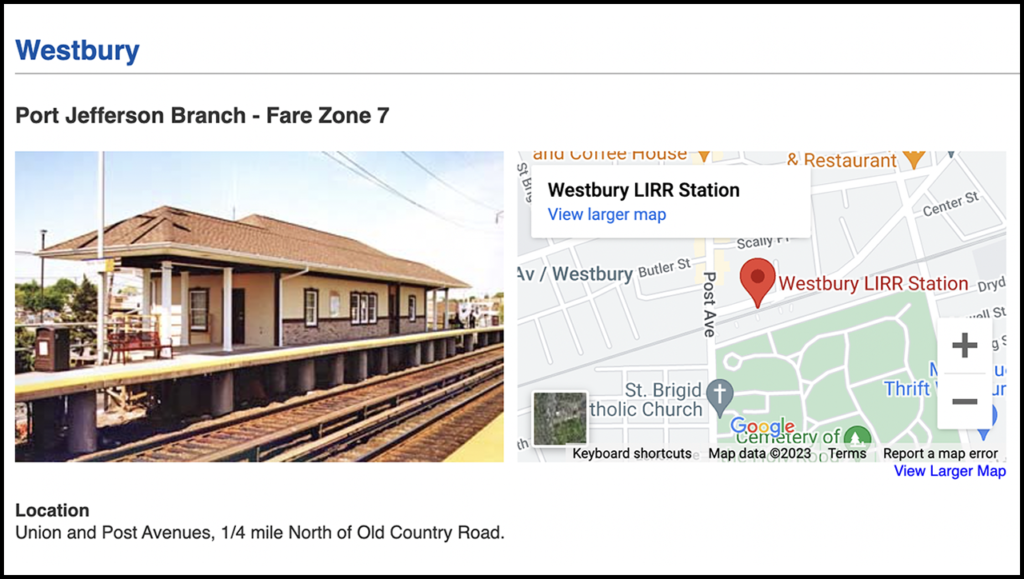Click the Westbury page heading

pos(77,50)
